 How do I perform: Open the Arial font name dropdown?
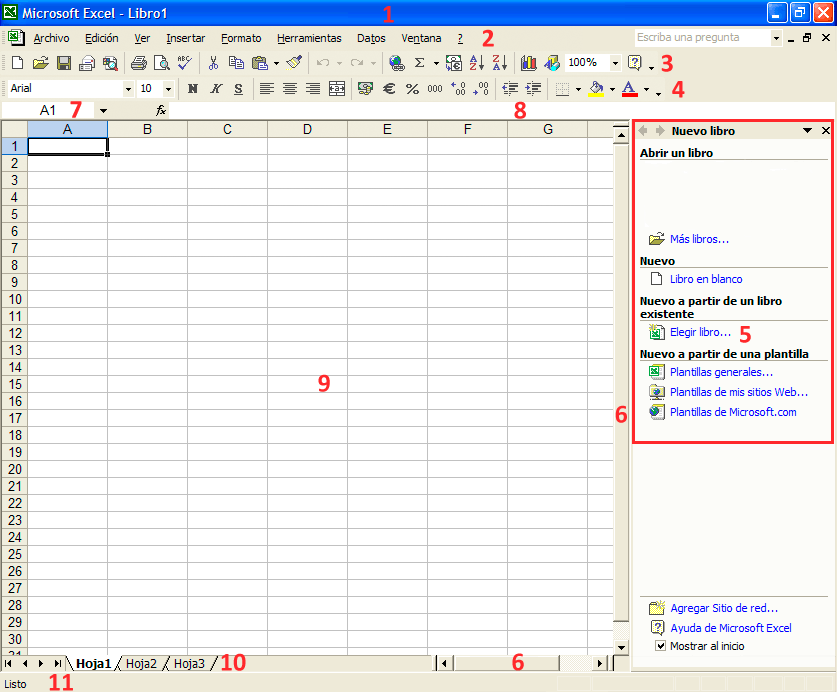pyautogui.click(x=128, y=89)
